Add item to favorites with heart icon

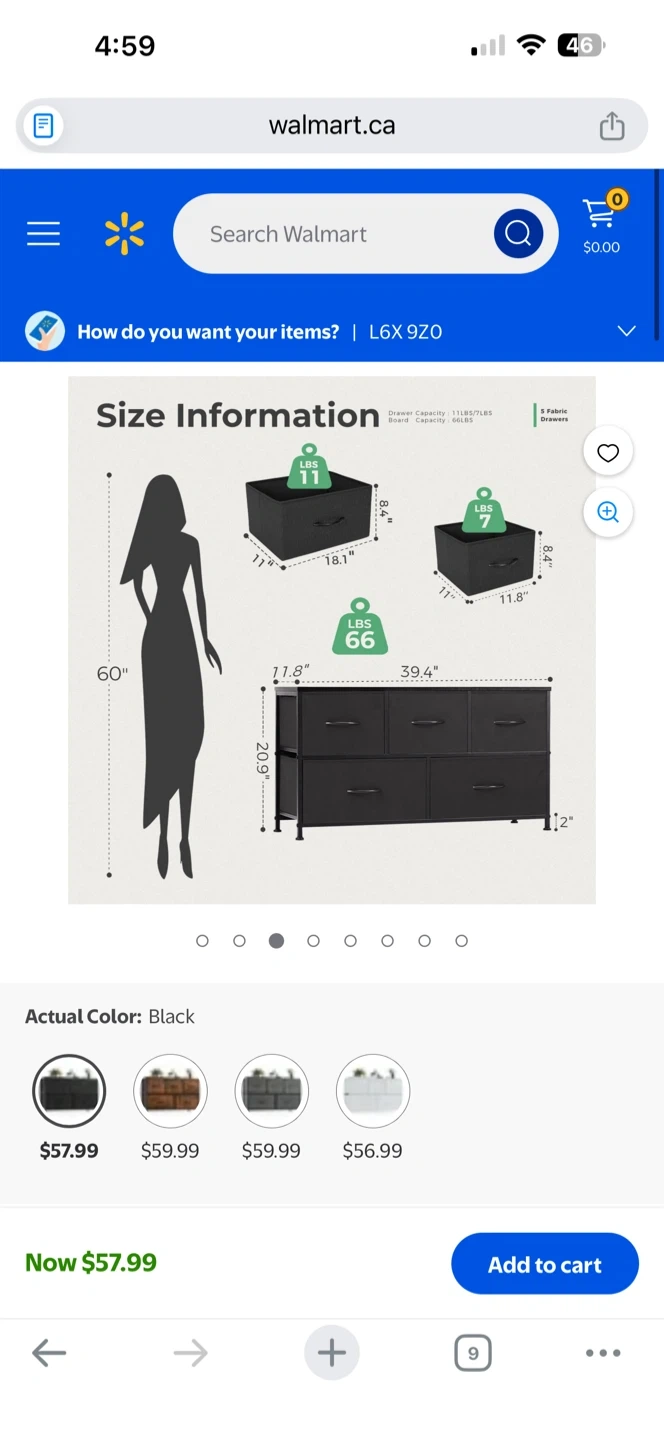pos(608,453)
